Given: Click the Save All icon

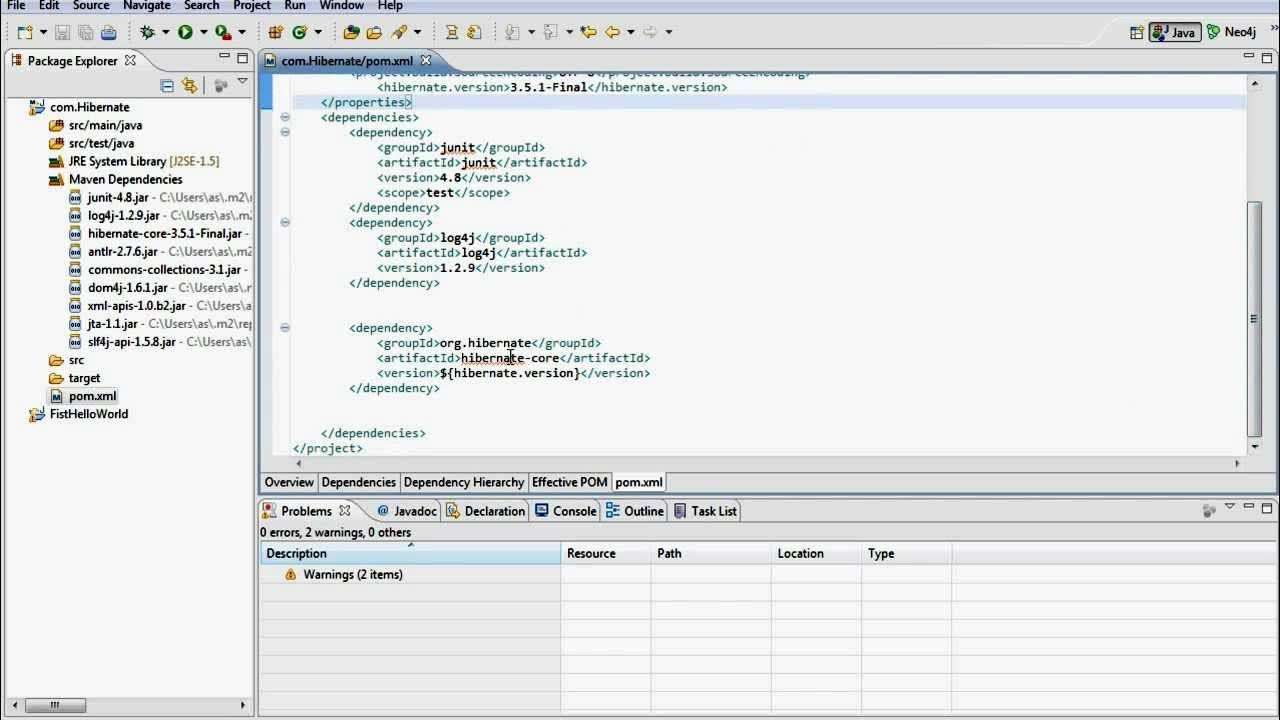Looking at the screenshot, I should (85, 32).
